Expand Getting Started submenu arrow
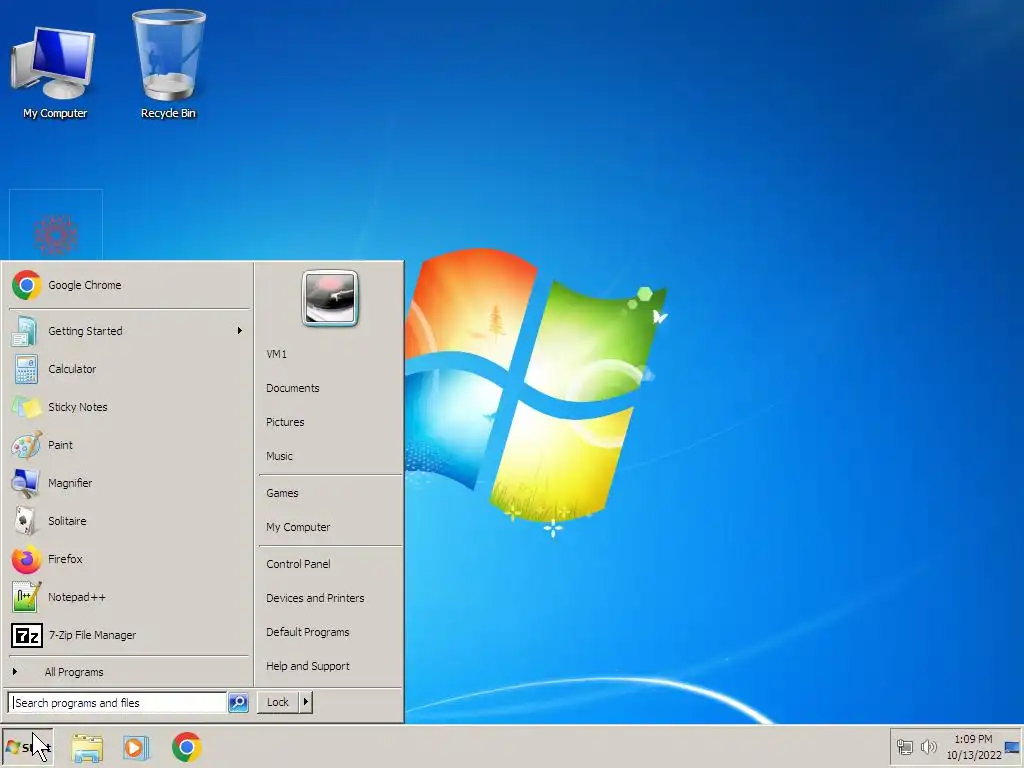 pyautogui.click(x=240, y=331)
